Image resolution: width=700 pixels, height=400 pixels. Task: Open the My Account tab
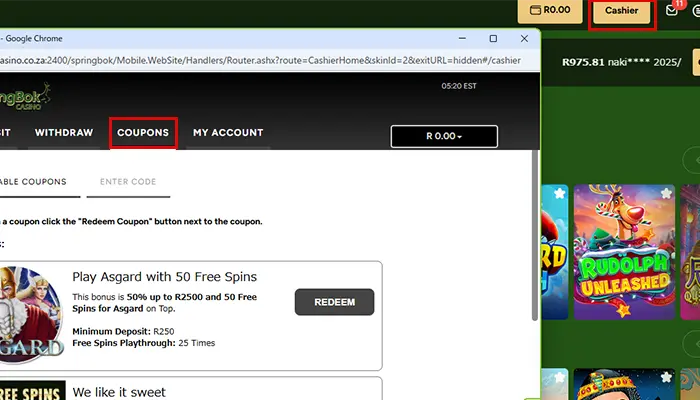click(228, 133)
